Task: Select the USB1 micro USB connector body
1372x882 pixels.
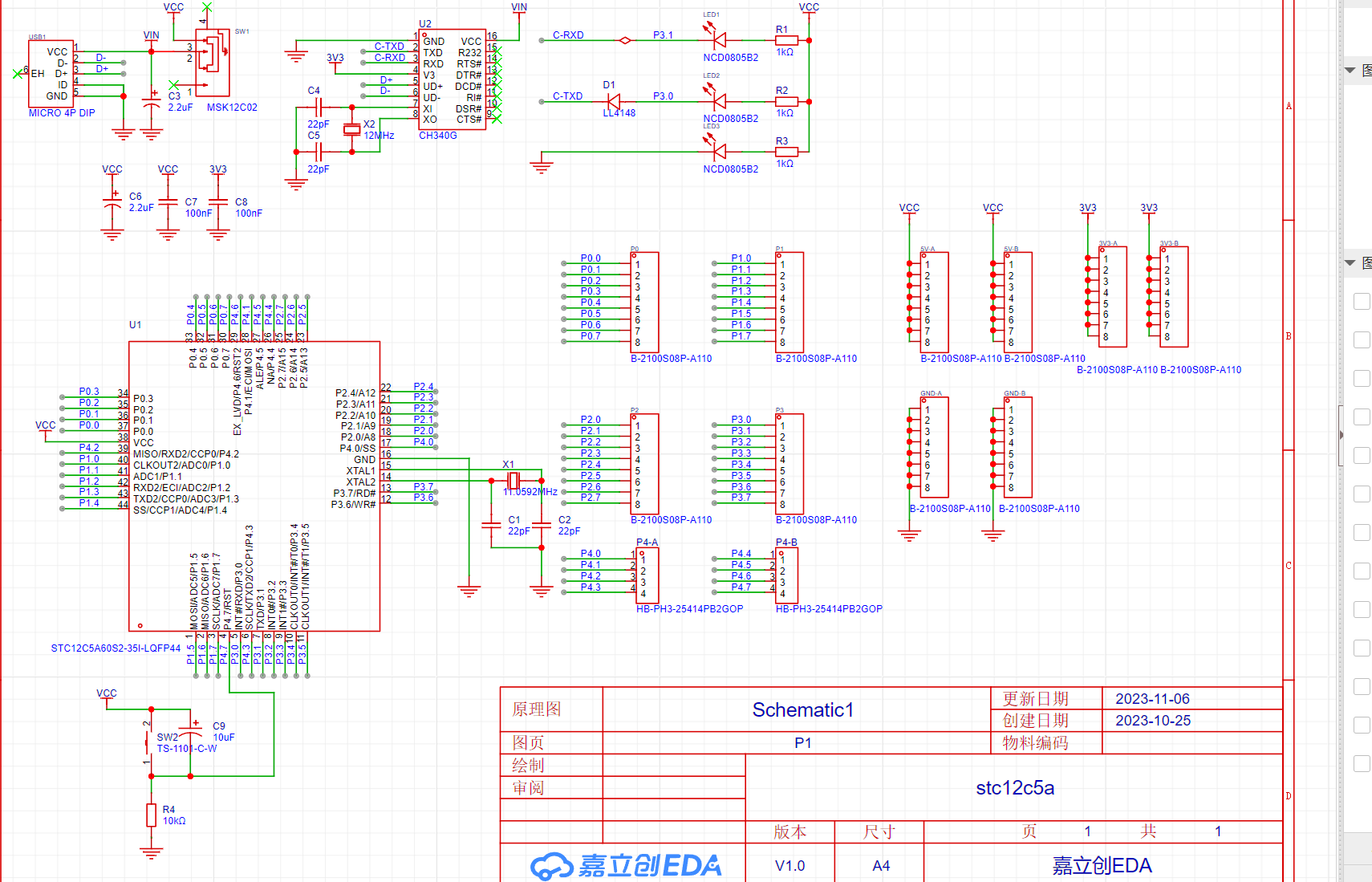Action: pyautogui.click(x=51, y=74)
